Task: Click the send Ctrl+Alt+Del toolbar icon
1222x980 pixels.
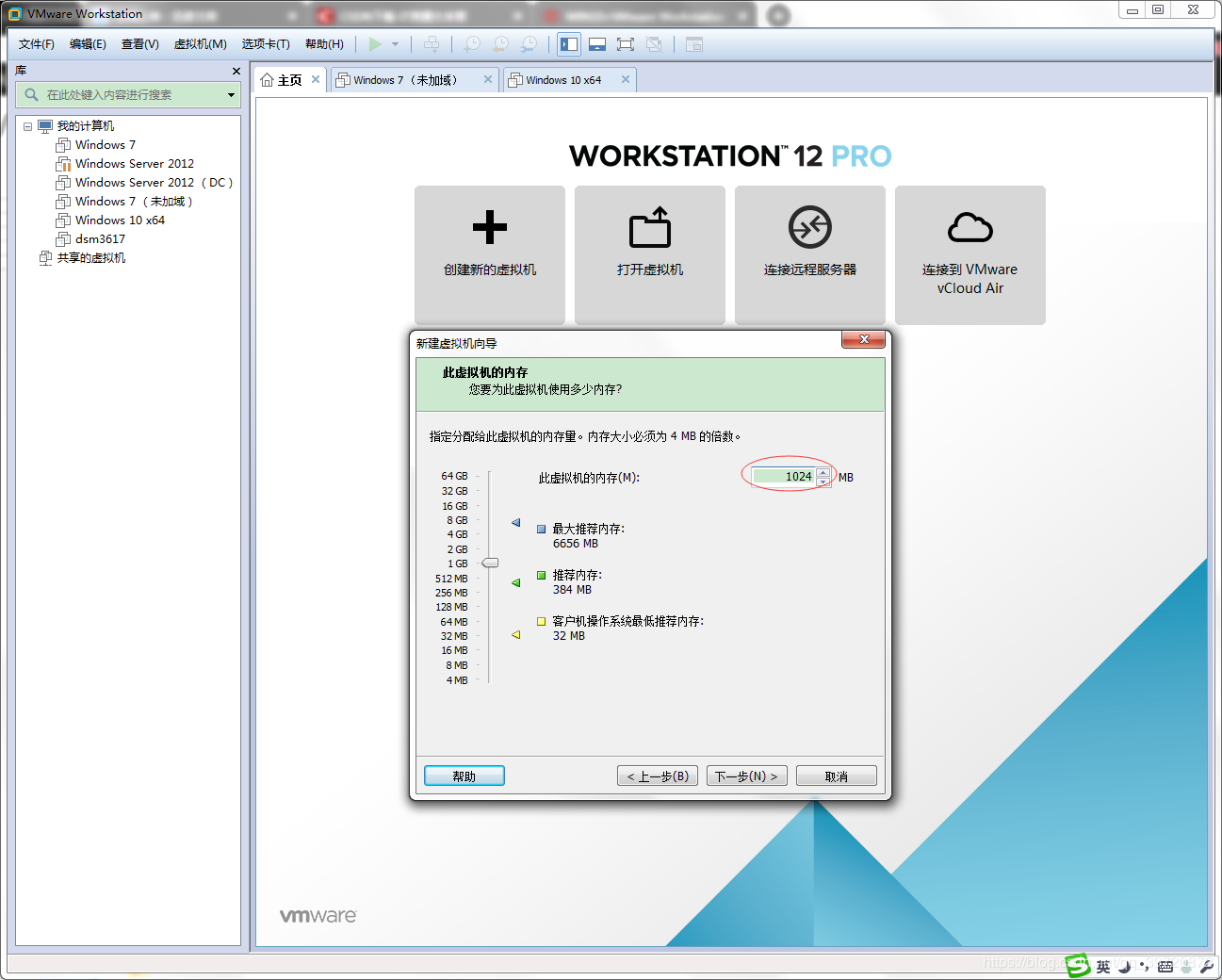Action: pyautogui.click(x=432, y=44)
